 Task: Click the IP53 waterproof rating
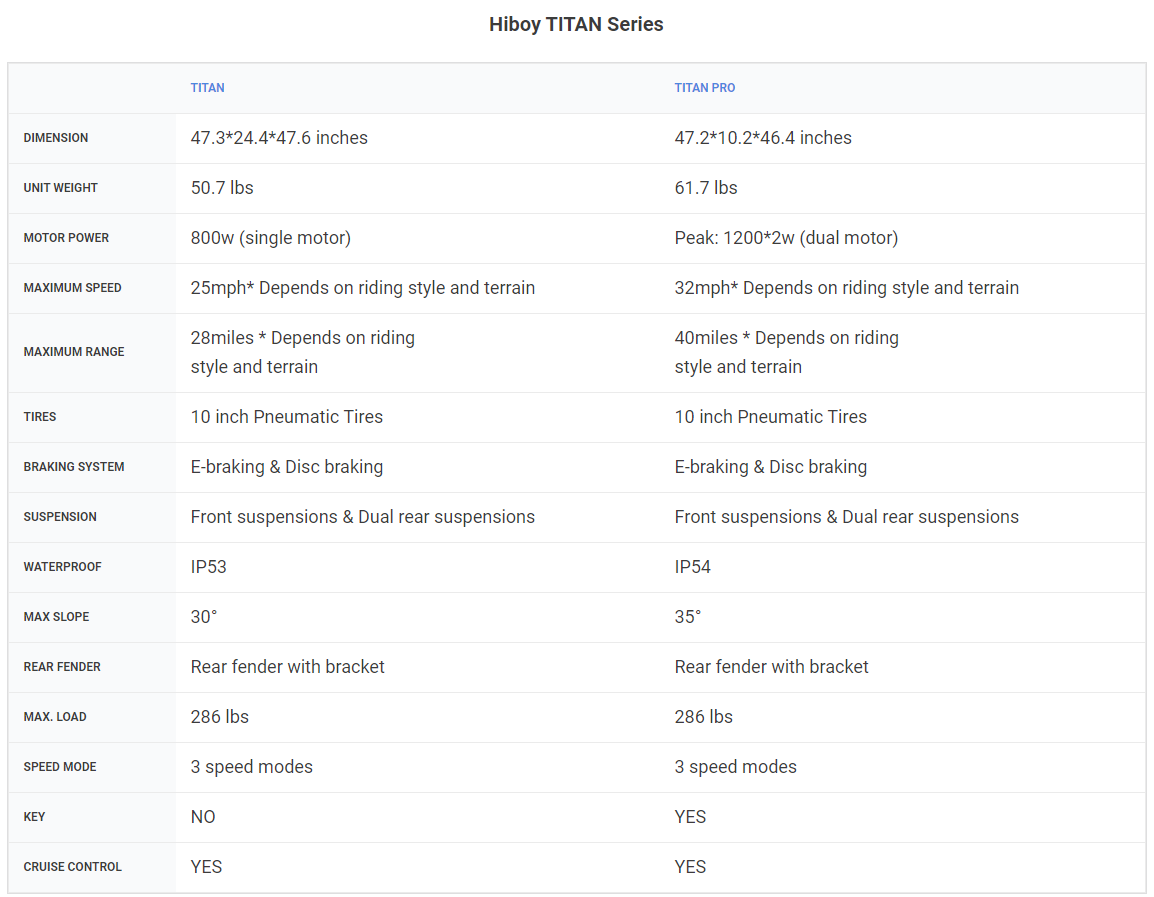click(x=208, y=567)
